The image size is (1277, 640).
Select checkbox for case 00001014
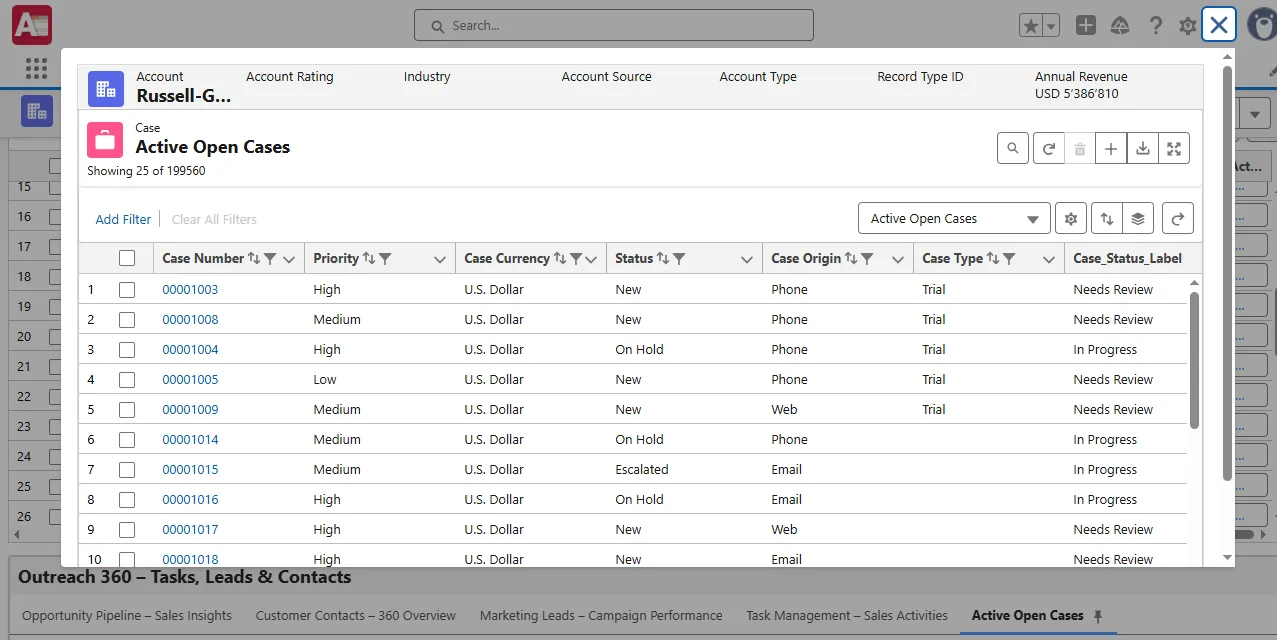tap(127, 440)
